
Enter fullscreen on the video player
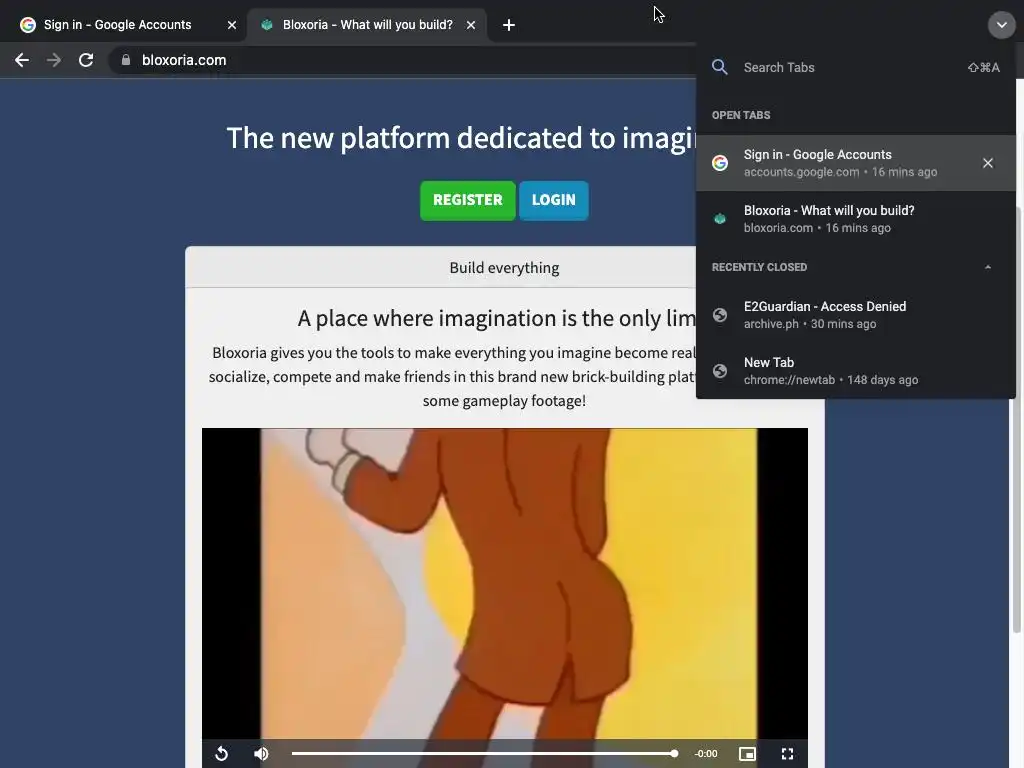tap(788, 754)
